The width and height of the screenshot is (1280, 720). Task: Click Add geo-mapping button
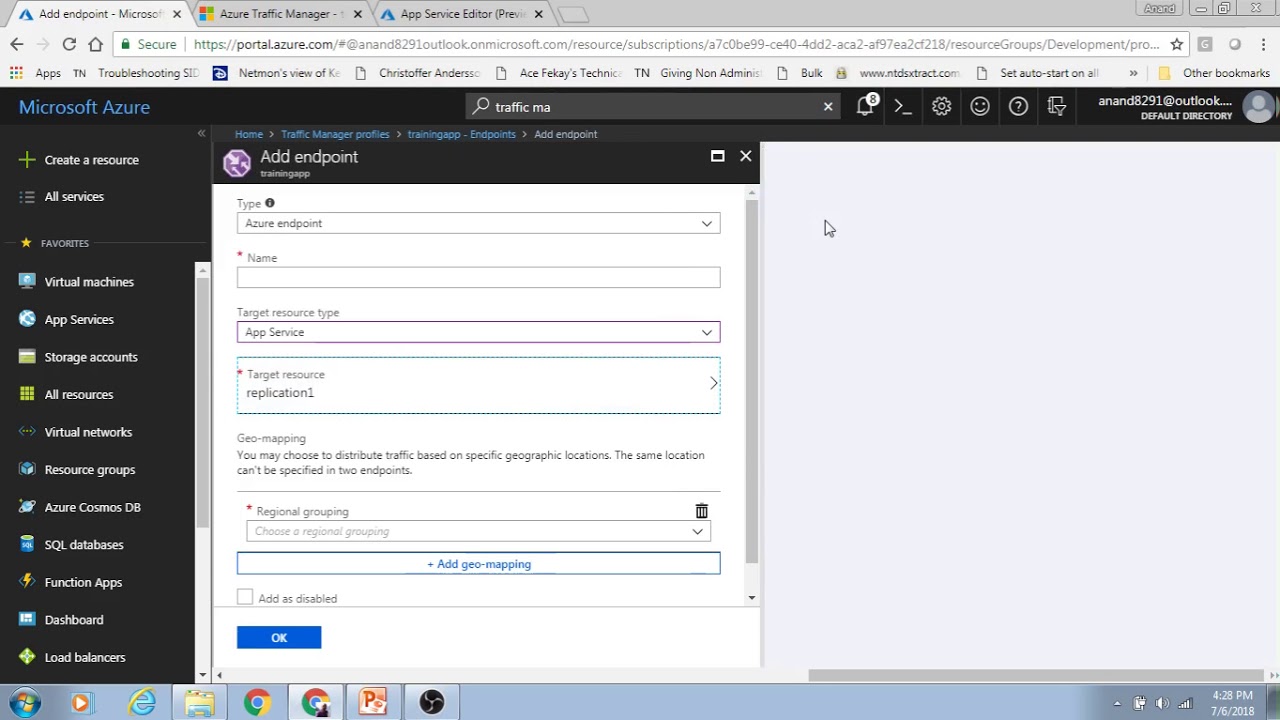478,564
